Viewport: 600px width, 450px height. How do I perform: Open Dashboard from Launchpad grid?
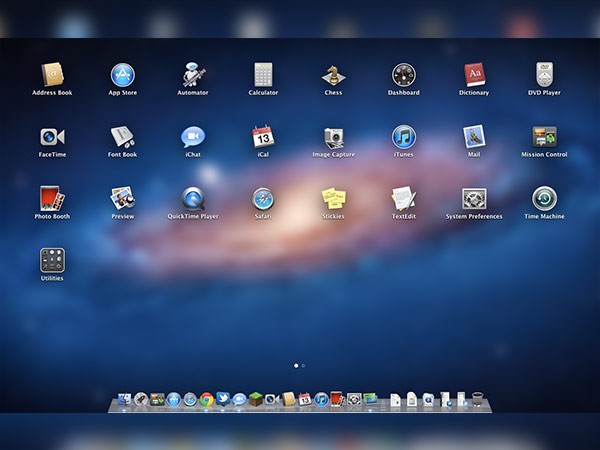point(404,74)
